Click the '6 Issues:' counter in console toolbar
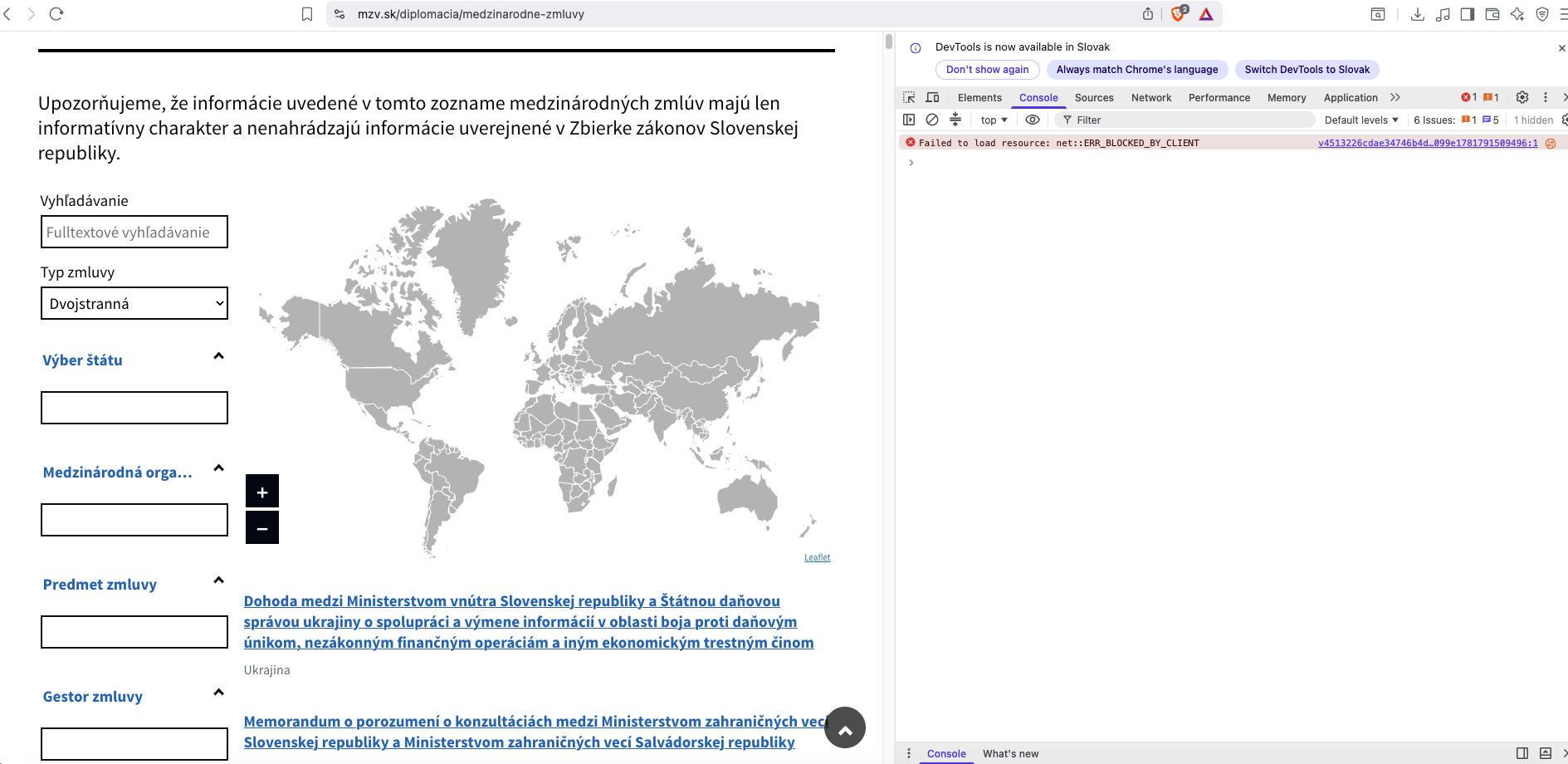Screen dimensions: 1568x764 (1456, 120)
